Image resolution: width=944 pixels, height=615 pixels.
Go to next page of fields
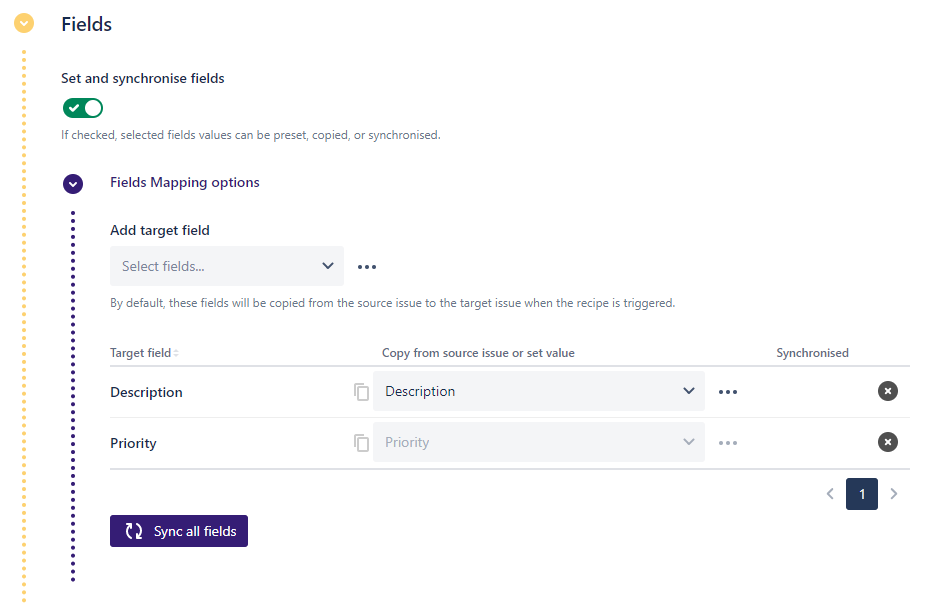pos(894,494)
